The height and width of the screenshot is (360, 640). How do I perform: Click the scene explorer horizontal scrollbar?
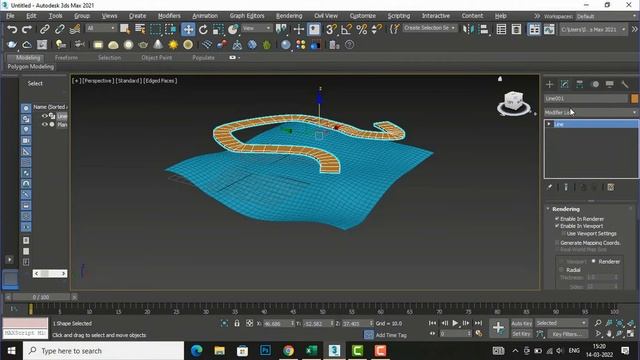point(50,273)
